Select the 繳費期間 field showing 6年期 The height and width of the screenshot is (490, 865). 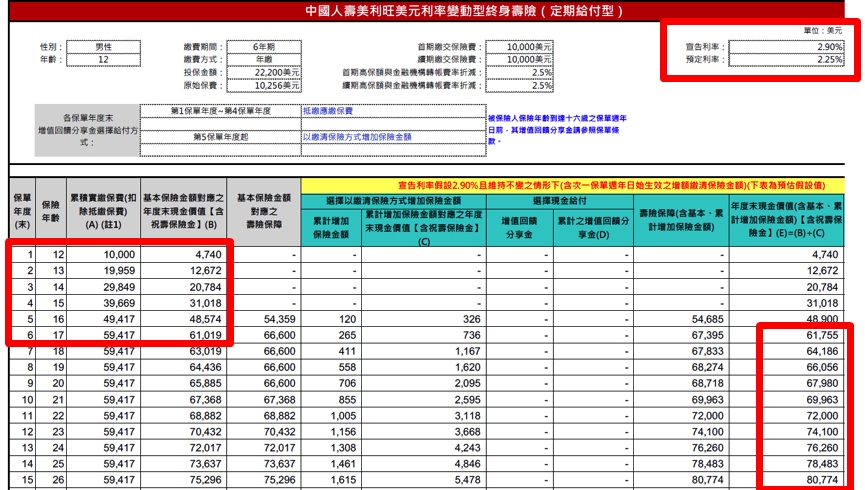[264, 47]
